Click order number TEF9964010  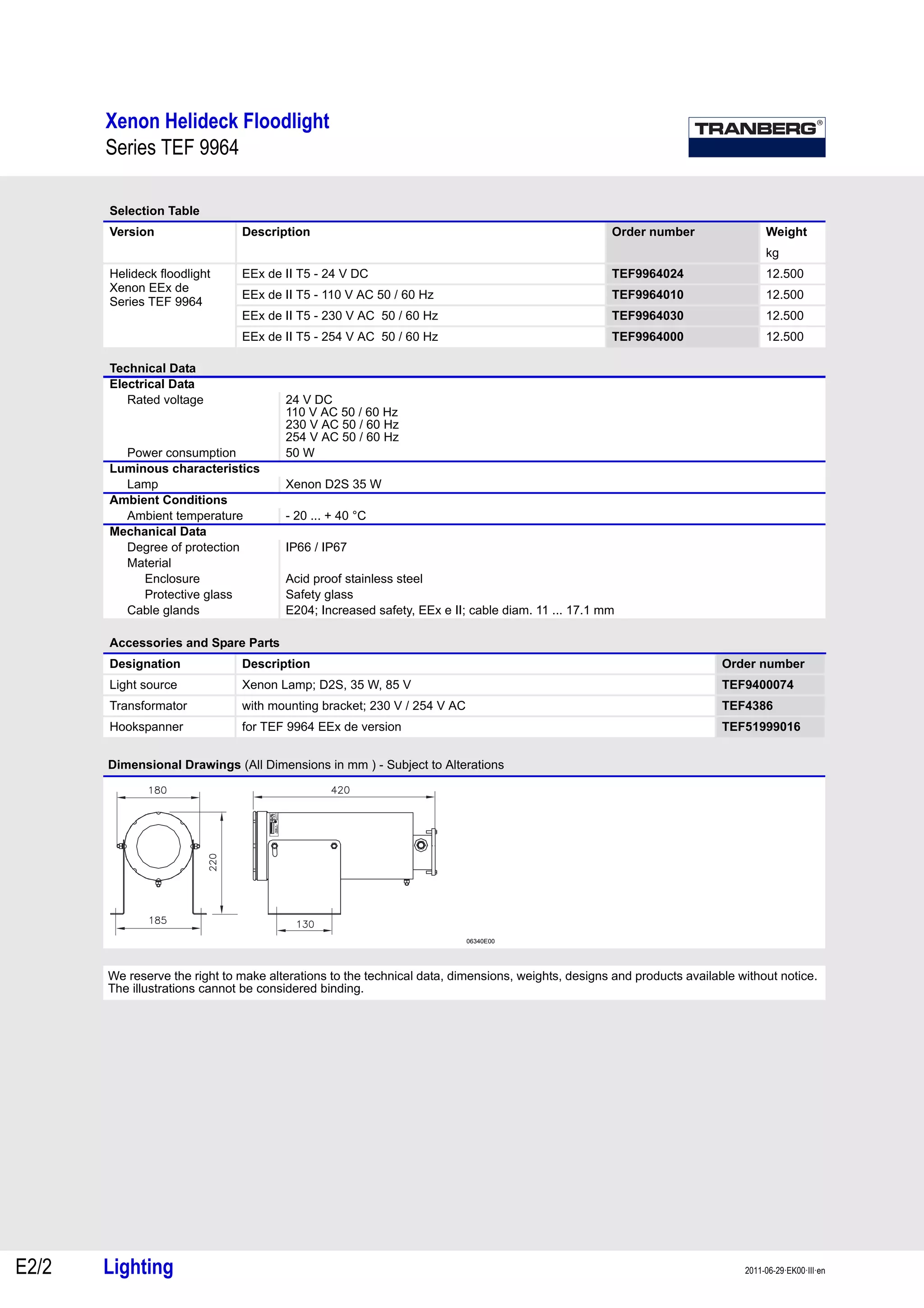pyautogui.click(x=647, y=295)
